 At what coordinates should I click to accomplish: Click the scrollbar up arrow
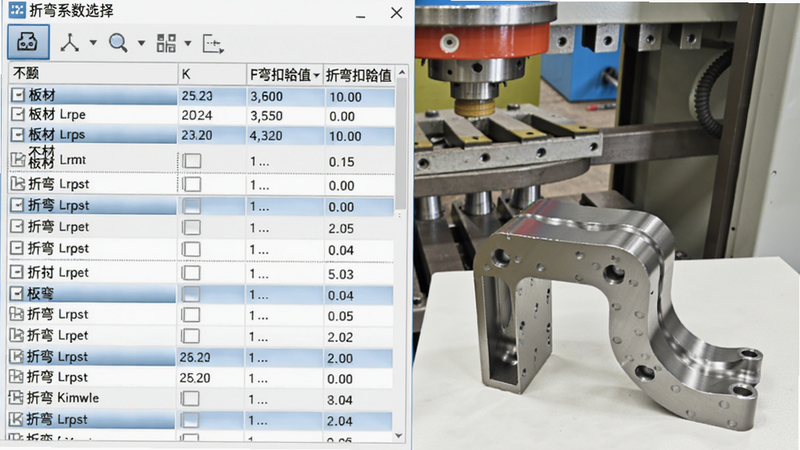coord(402,73)
